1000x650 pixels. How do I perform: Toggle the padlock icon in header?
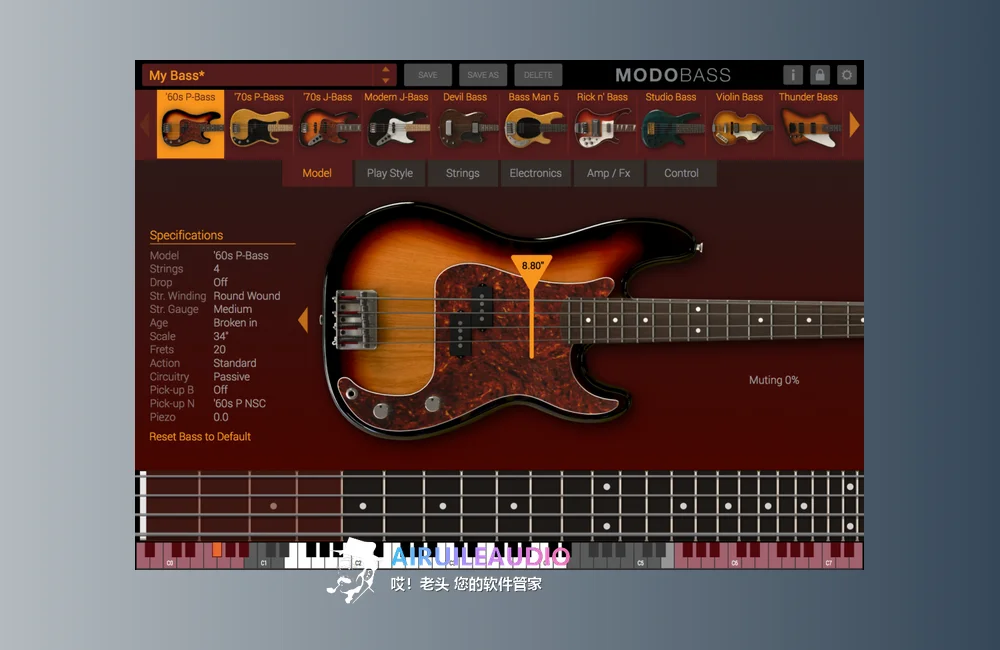[x=820, y=75]
